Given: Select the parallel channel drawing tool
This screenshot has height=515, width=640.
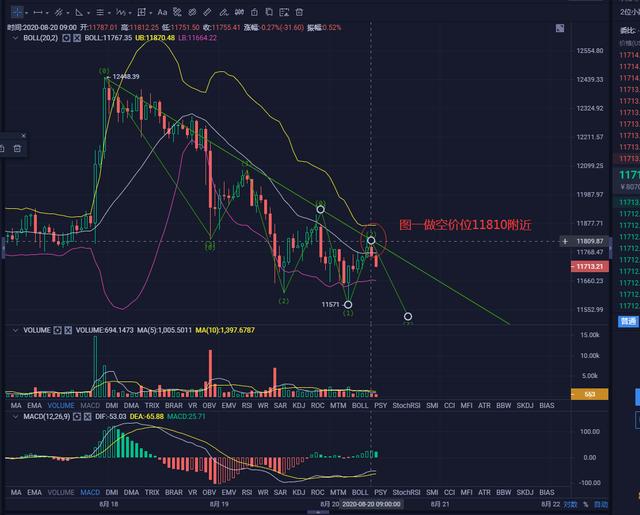Looking at the screenshot, I should pyautogui.click(x=59, y=13).
